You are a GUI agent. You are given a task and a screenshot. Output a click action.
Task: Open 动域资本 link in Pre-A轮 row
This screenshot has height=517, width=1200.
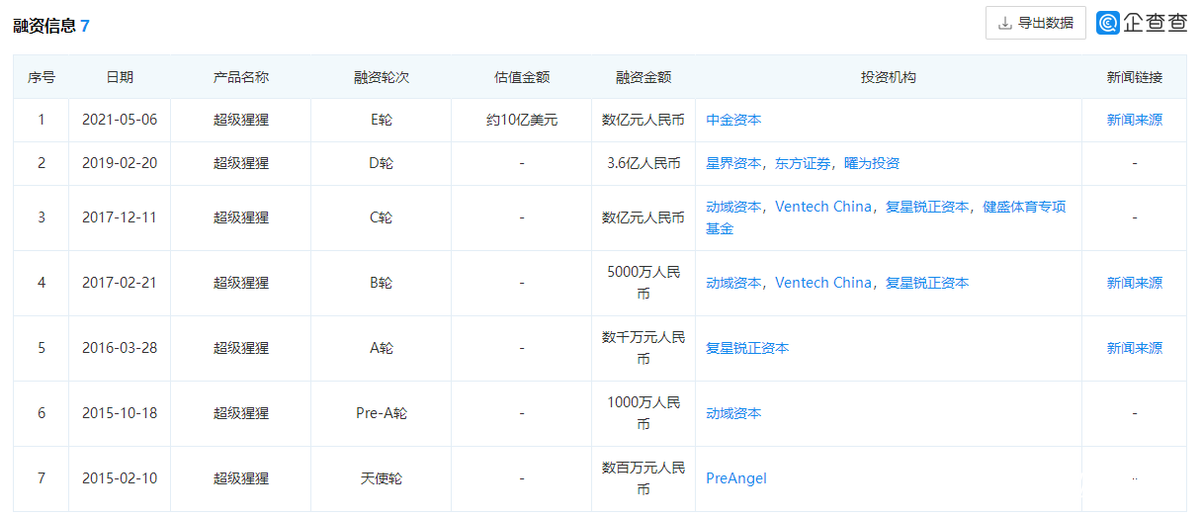pos(734,413)
